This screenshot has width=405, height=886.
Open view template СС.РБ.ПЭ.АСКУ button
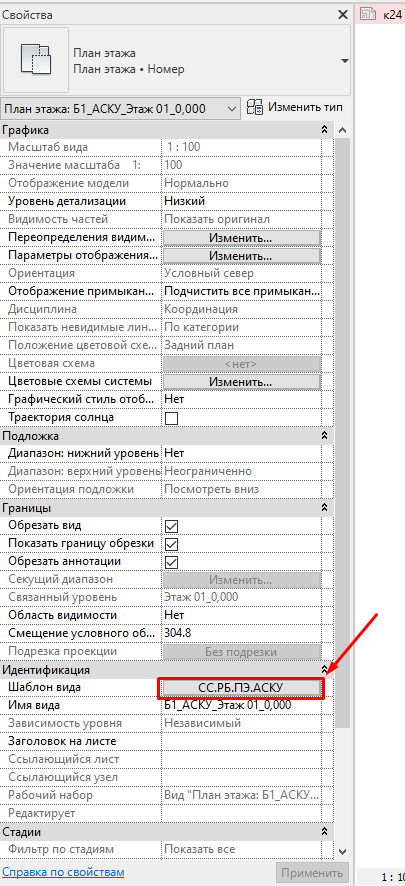[x=241, y=688]
